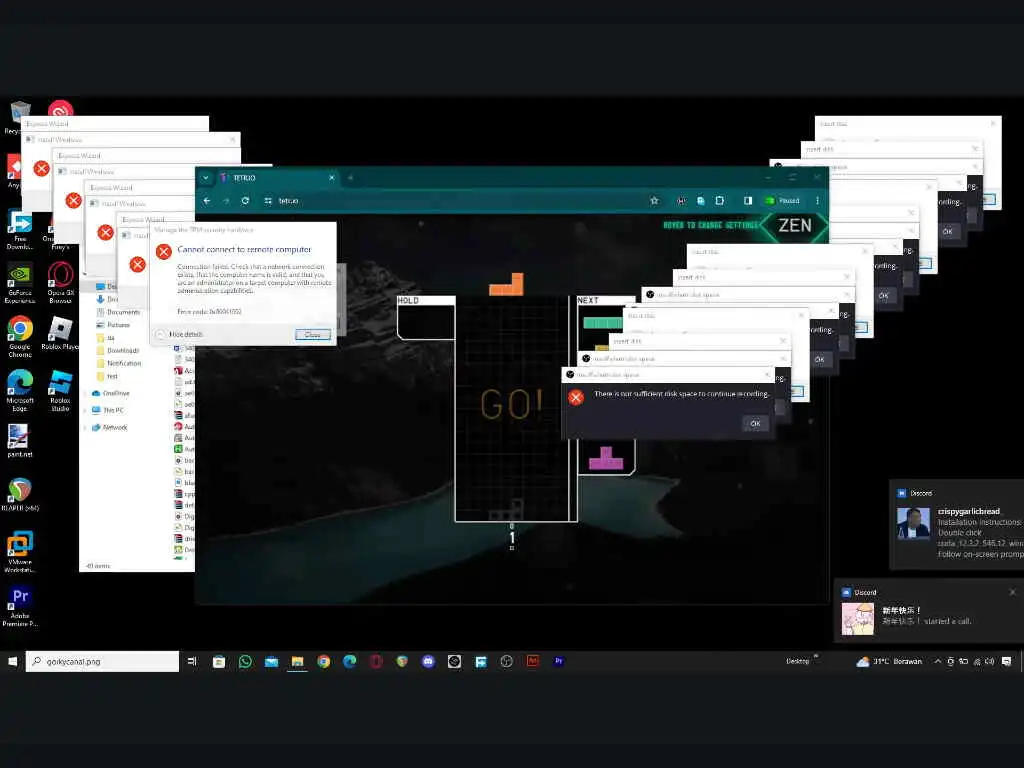Click the Desktop toolbar on the taskbar
Screen dimensions: 1024x768
(x=797, y=662)
